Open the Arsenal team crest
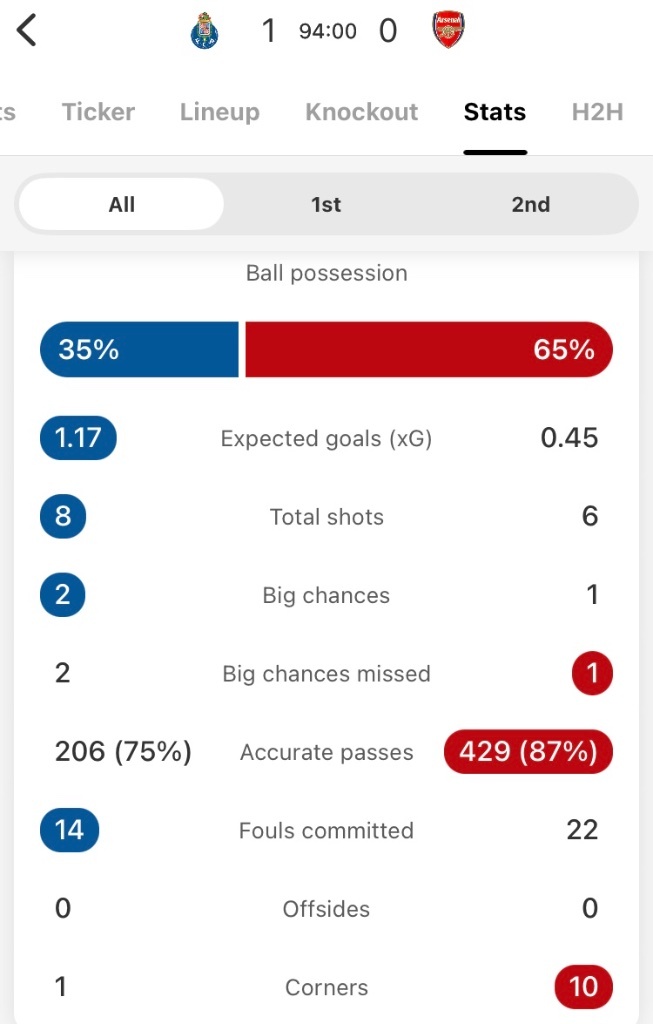Viewport: 653px width, 1024px height. tap(448, 30)
